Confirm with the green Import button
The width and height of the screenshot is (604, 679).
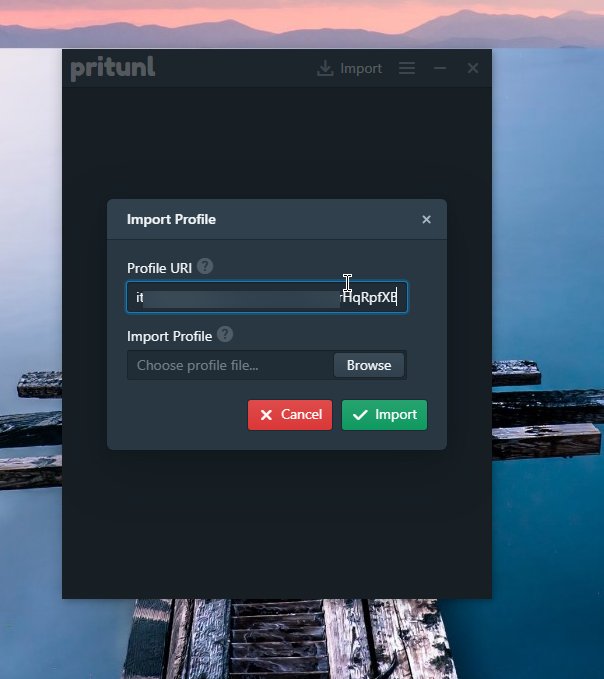384,415
